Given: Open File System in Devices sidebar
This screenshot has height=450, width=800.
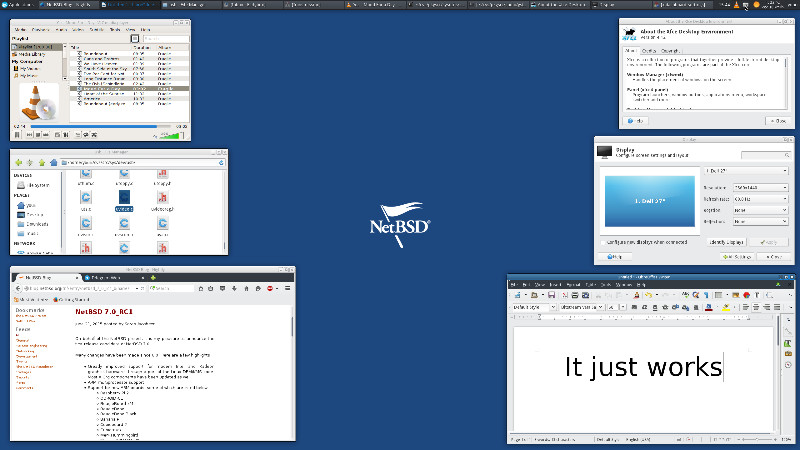Looking at the screenshot, I should click(x=38, y=185).
